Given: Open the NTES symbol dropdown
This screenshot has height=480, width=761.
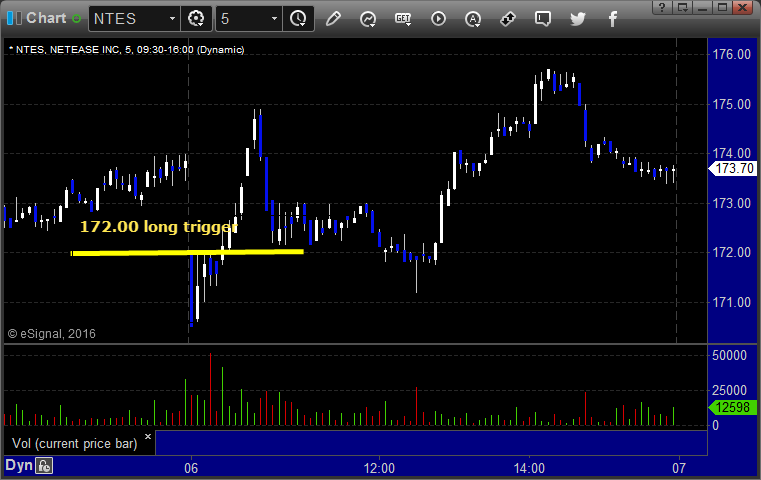Looking at the screenshot, I should (x=172, y=19).
